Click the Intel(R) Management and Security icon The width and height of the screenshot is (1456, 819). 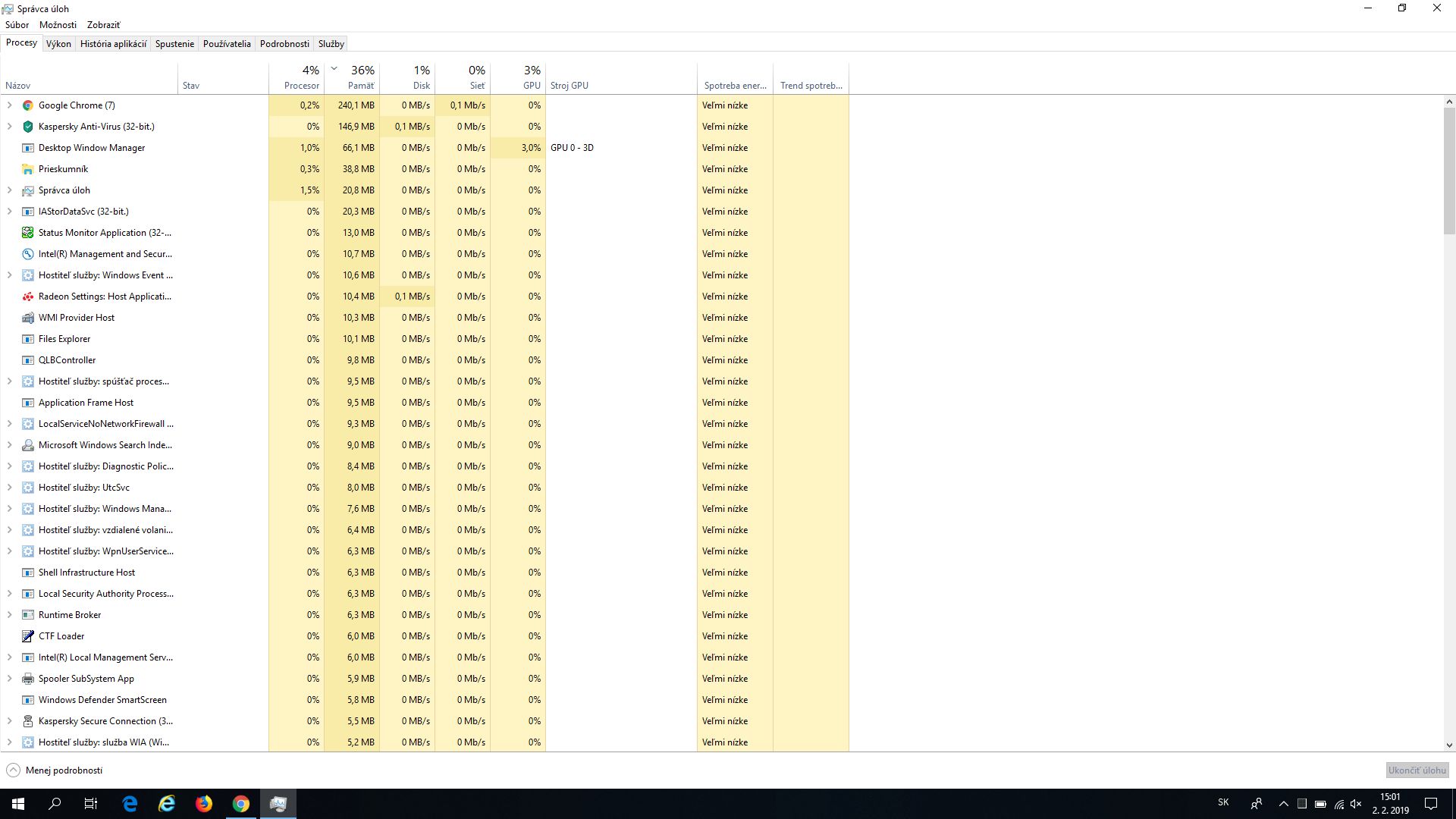[28, 254]
